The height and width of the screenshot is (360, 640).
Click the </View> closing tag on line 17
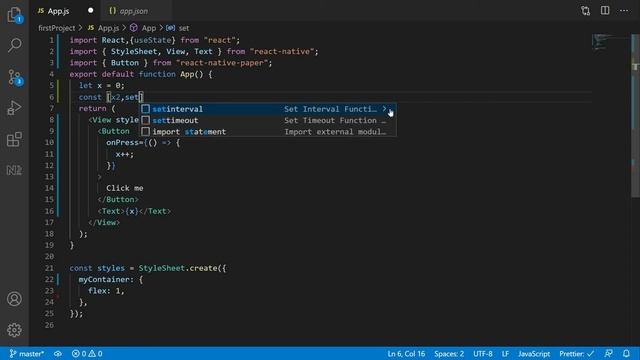[x=104, y=222]
